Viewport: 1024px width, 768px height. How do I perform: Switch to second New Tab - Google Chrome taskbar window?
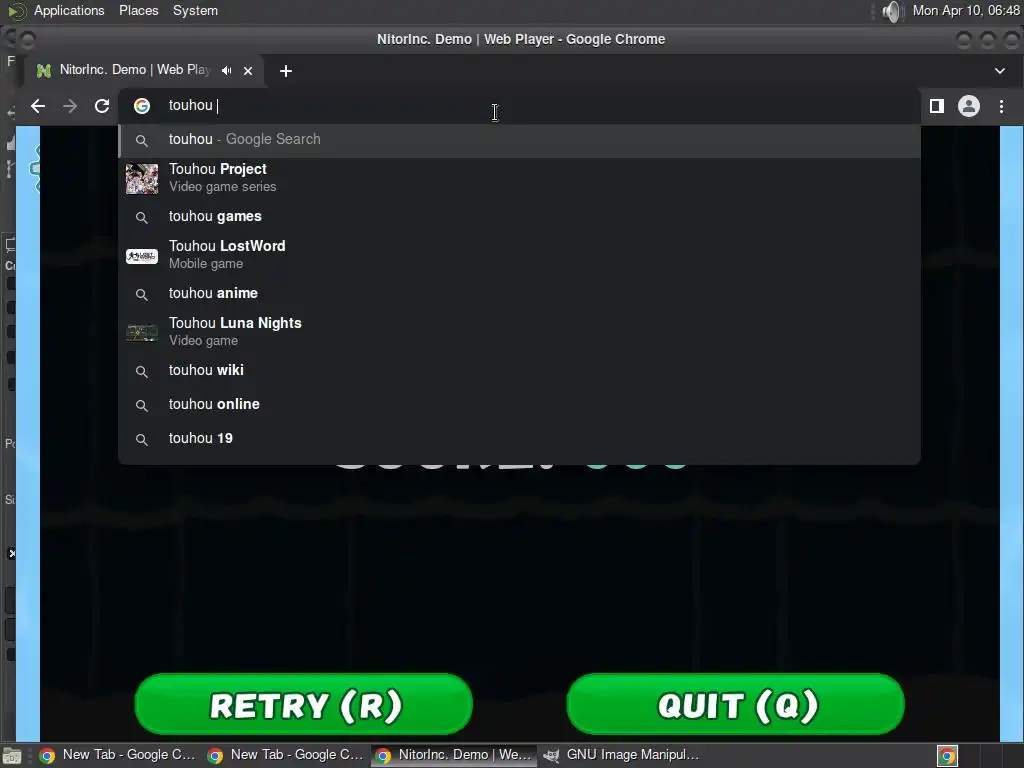286,755
